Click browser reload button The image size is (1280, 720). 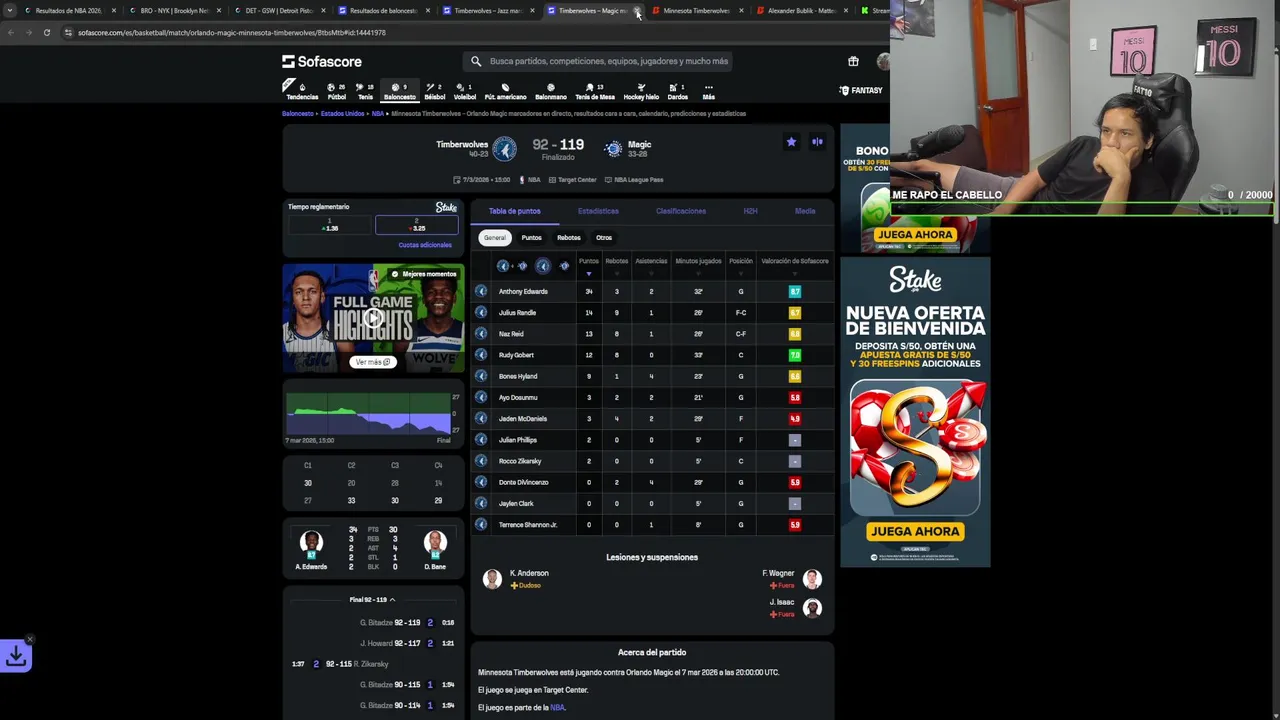(46, 32)
